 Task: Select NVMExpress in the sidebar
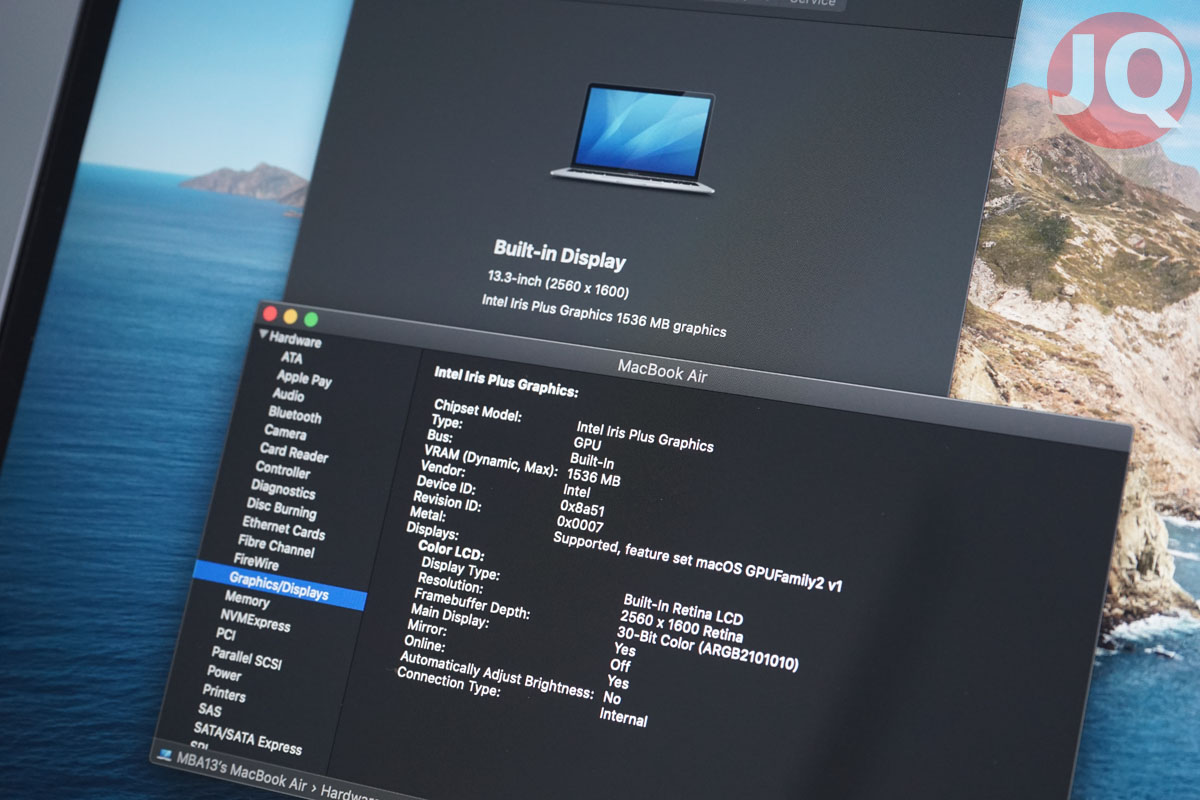(255, 621)
